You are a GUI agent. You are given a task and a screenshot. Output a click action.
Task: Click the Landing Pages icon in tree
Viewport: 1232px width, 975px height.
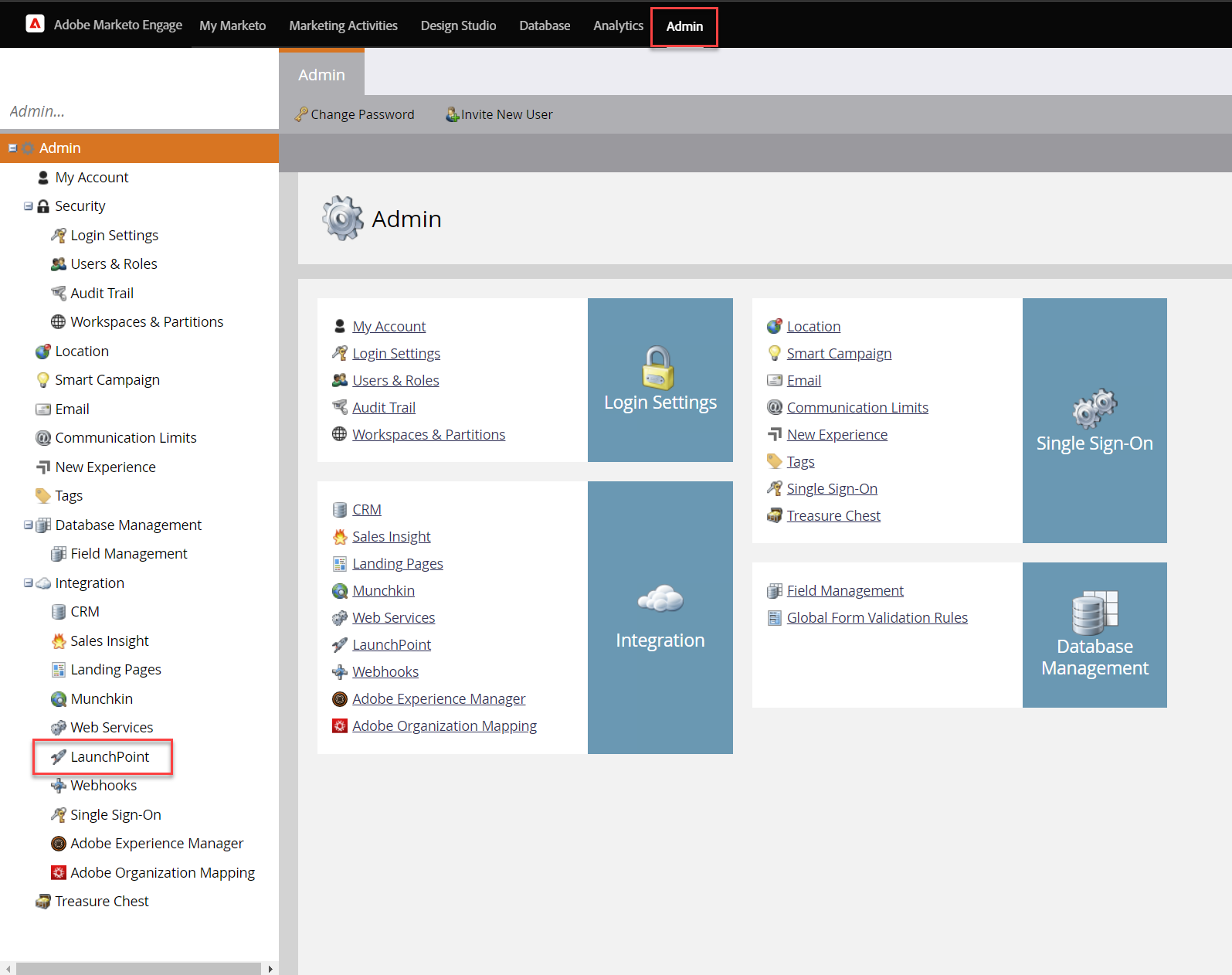59,670
